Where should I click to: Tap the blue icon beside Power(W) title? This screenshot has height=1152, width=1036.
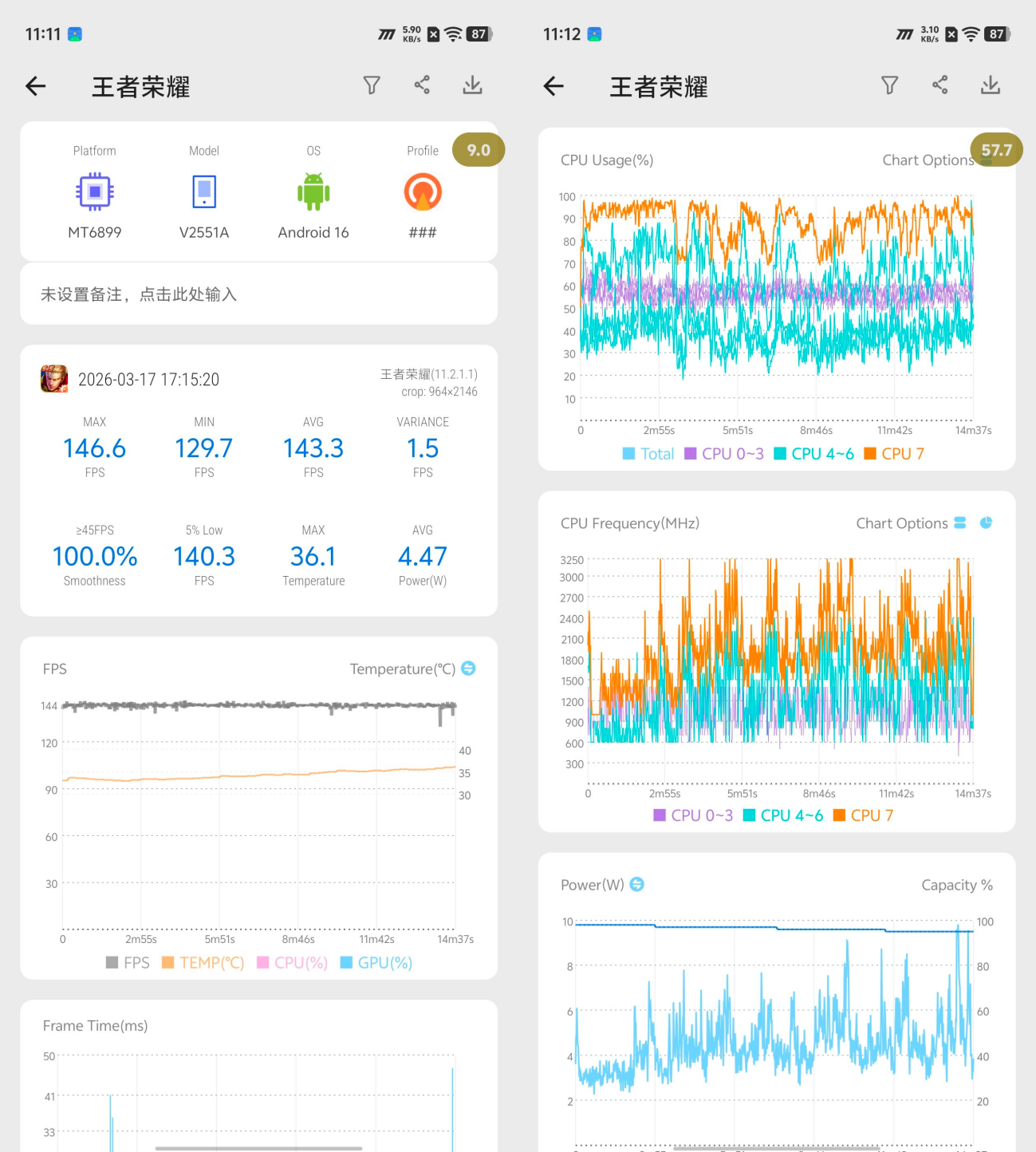pos(637,885)
